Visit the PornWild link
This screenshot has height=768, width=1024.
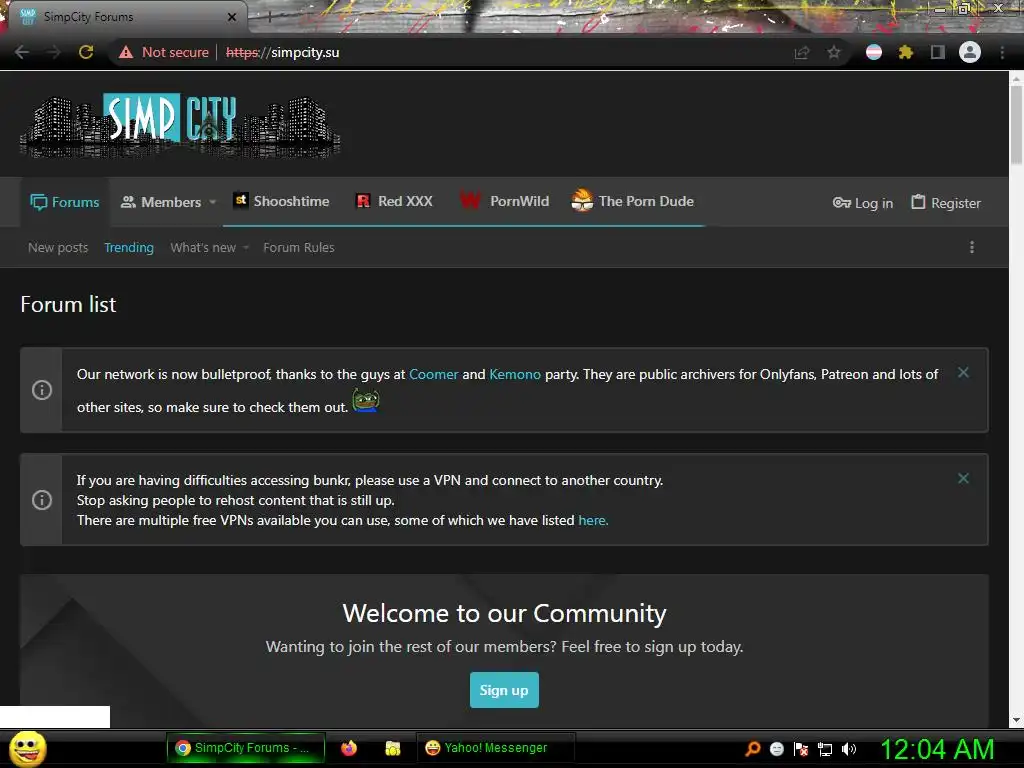504,201
